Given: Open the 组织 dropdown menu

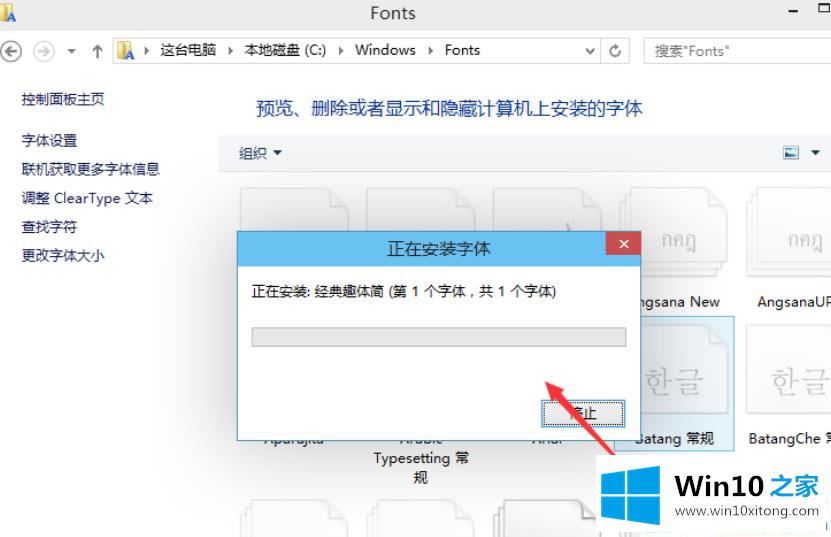Looking at the screenshot, I should click(260, 153).
